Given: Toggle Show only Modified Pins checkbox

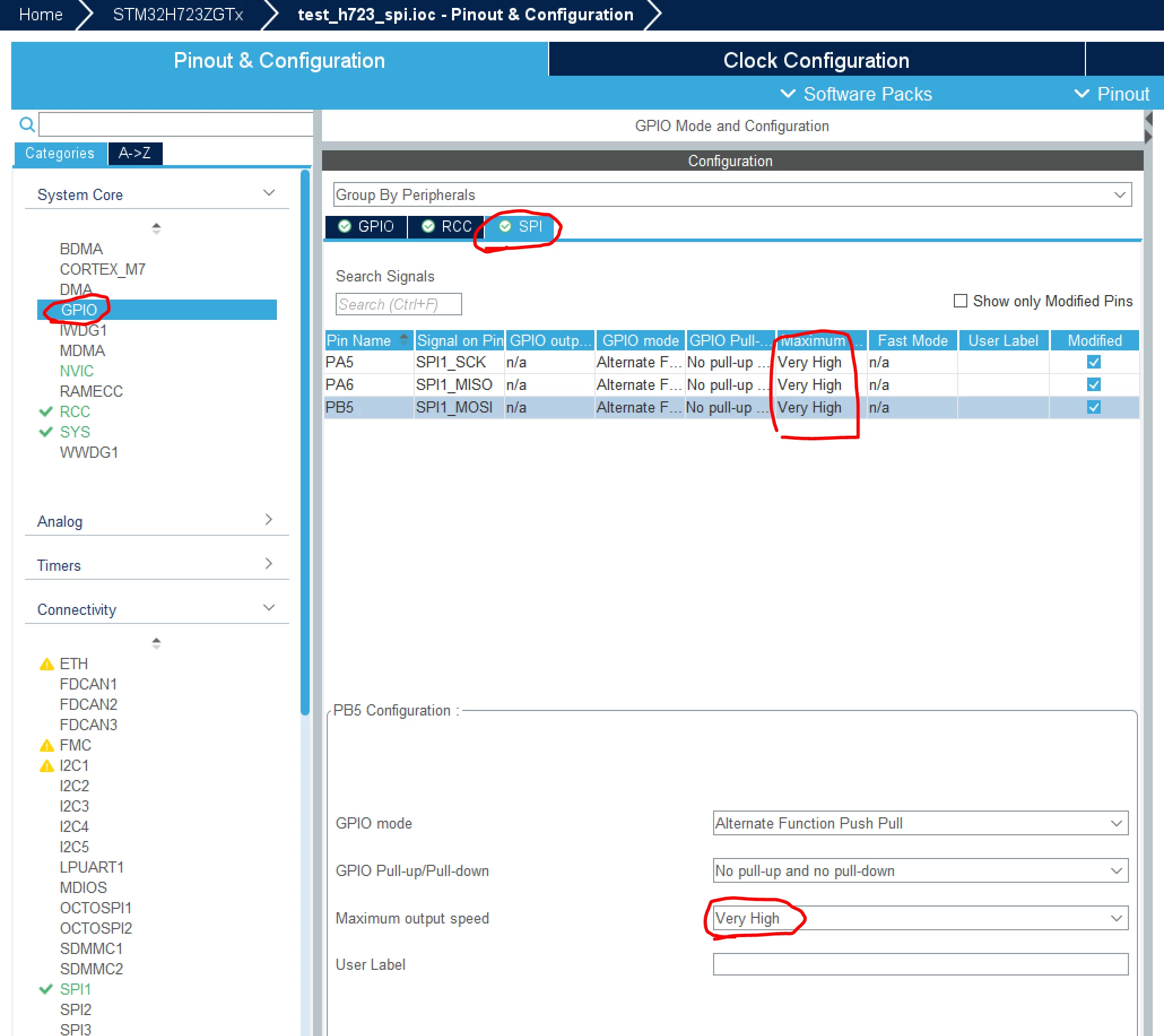Looking at the screenshot, I should [x=961, y=301].
